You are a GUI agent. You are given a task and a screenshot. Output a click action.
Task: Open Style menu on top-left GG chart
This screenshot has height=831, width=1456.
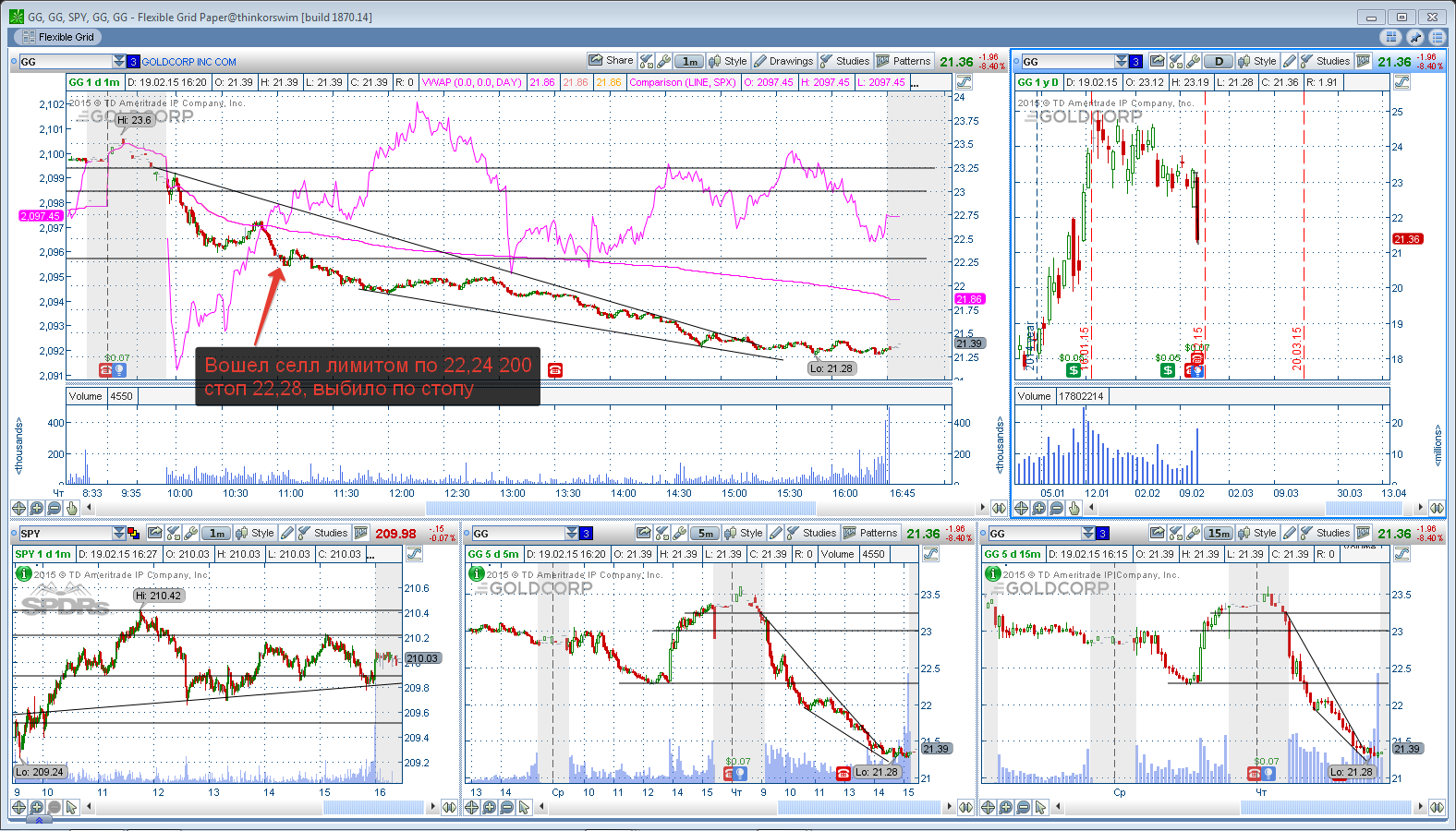click(x=728, y=61)
